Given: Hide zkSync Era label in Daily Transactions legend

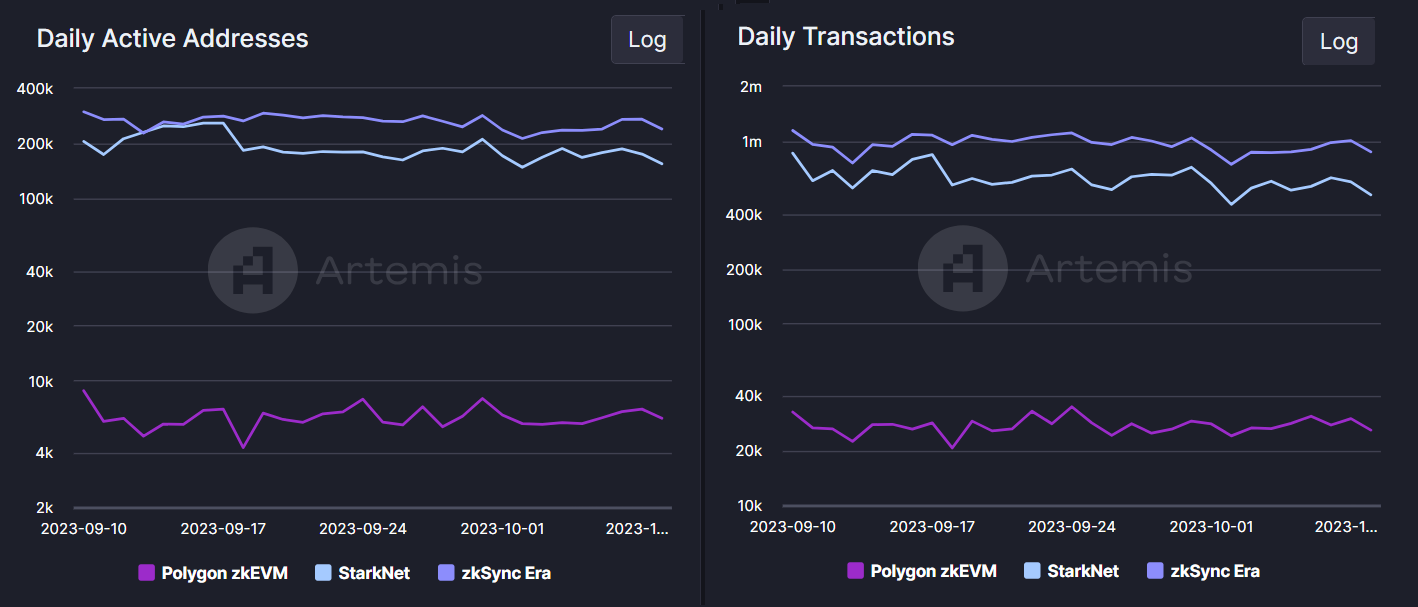Looking at the screenshot, I should click(x=1214, y=571).
